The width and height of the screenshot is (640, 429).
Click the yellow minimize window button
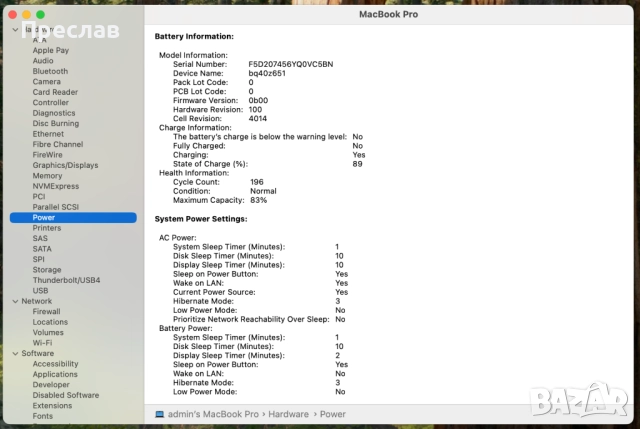(27, 15)
